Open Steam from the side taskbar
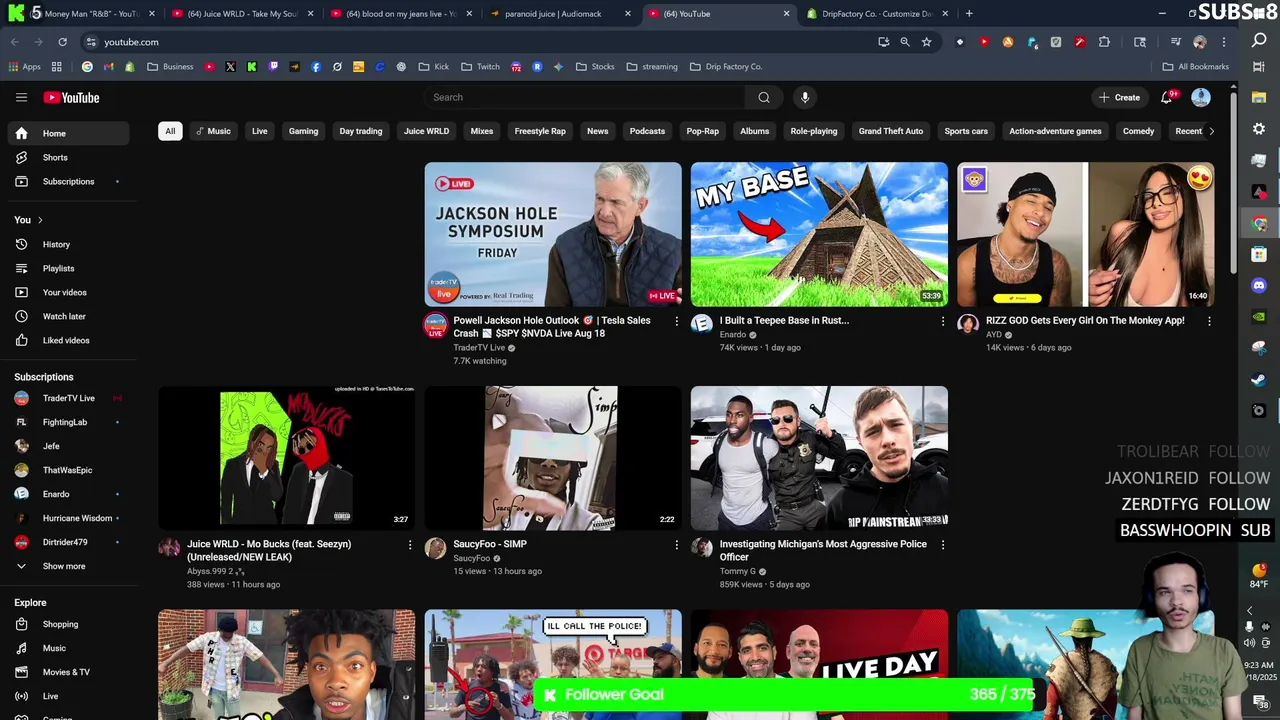Screen dimensions: 1280x720 pos(1259,379)
